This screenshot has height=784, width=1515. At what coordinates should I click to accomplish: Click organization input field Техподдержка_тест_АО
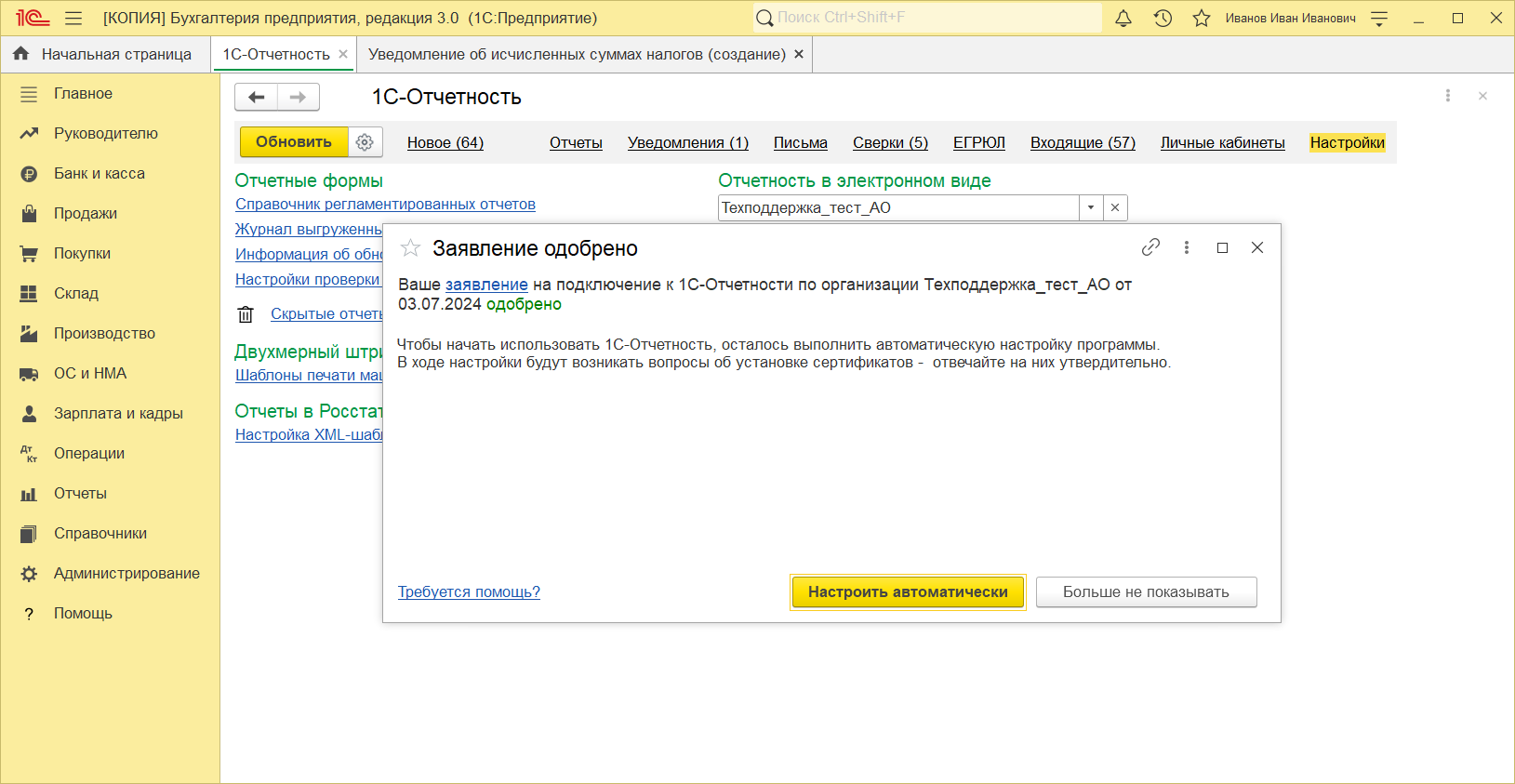click(898, 207)
